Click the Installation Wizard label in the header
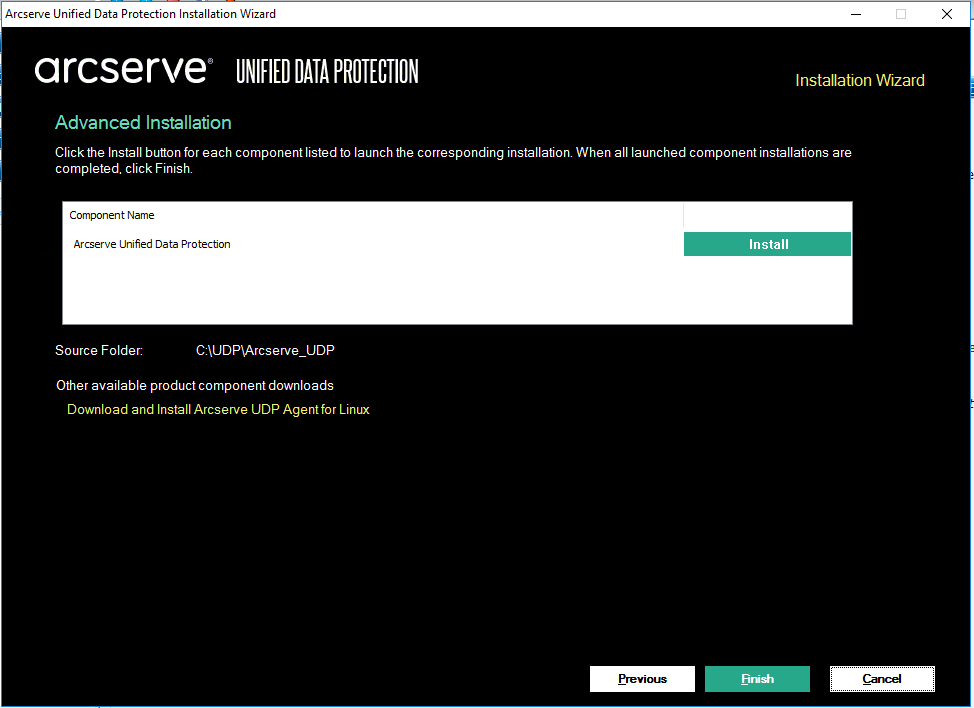The width and height of the screenshot is (974, 708). point(860,80)
